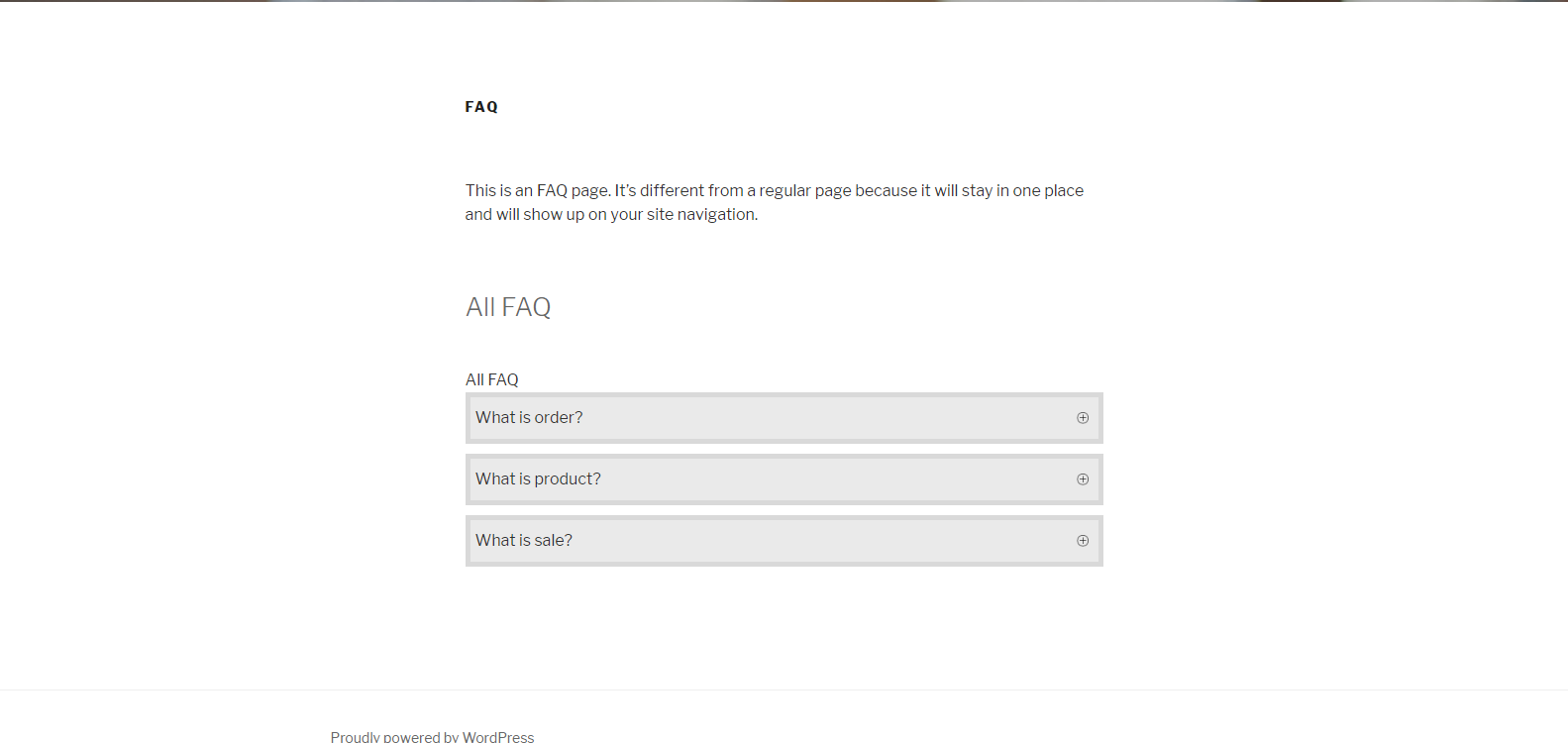This screenshot has height=743, width=1568.
Task: Click the plus icon beside "What is sale?"
Action: pyautogui.click(x=1083, y=541)
